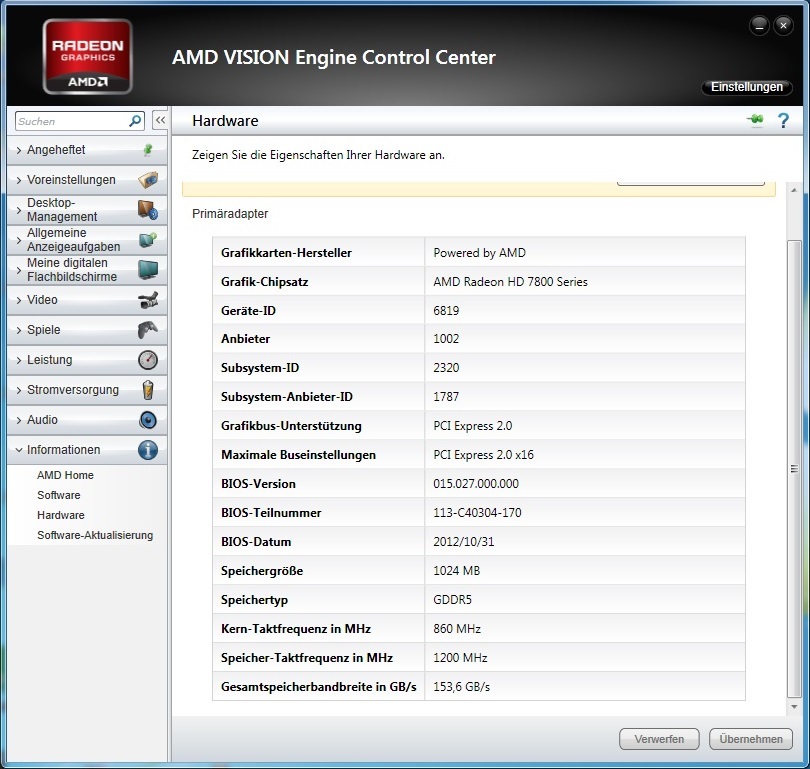Click the Spiele gamepad icon
This screenshot has height=769, width=810.
pyautogui.click(x=148, y=329)
